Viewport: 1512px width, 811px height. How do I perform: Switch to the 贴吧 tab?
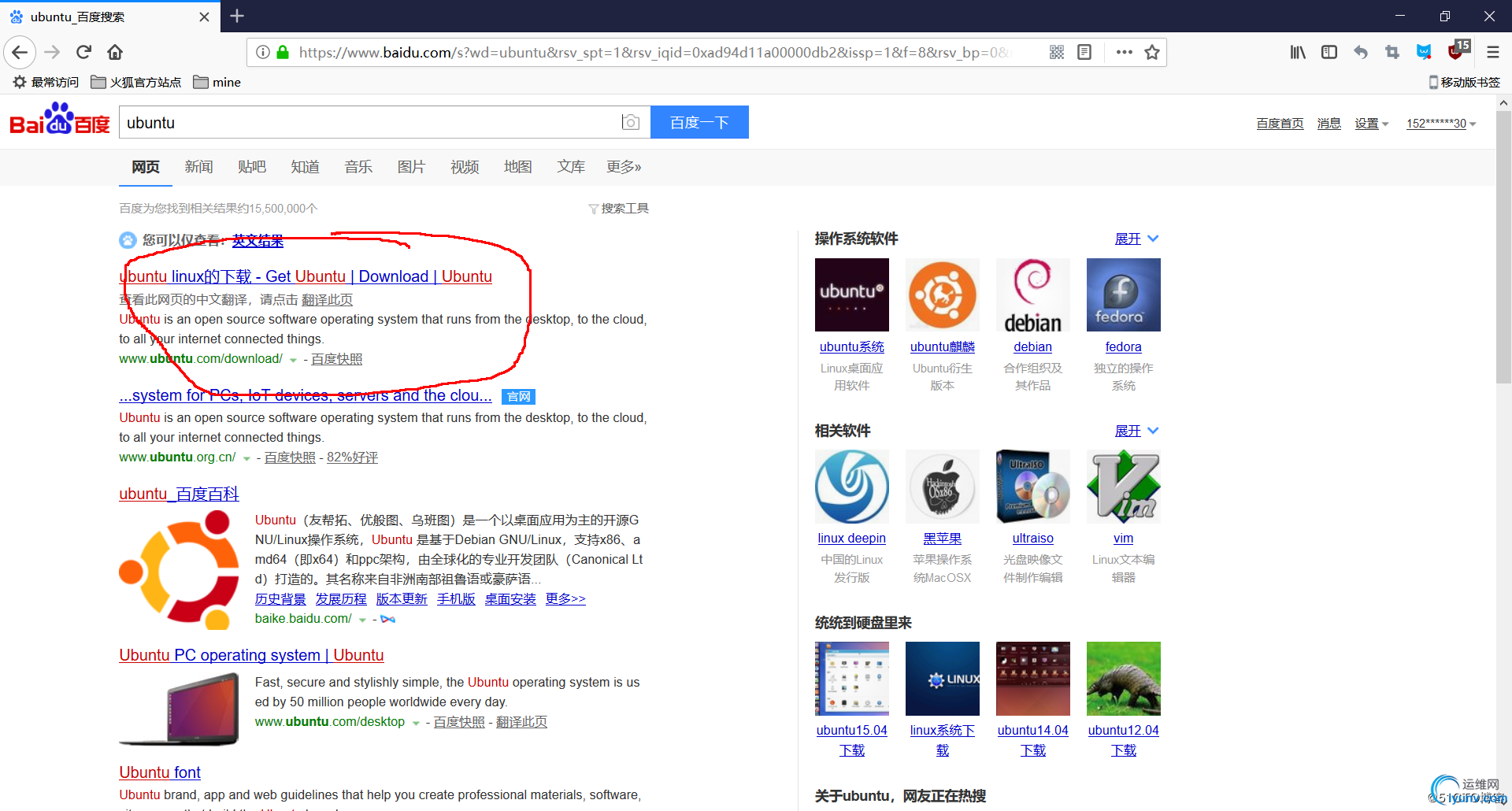coord(252,167)
